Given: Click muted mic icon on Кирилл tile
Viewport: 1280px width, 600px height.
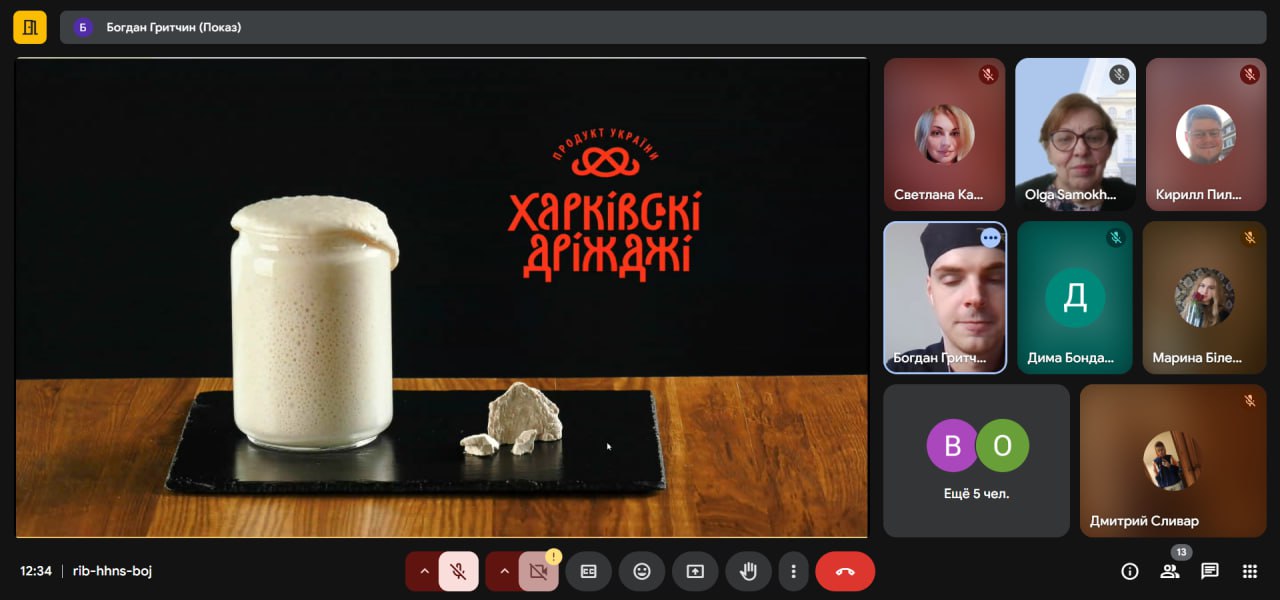Looking at the screenshot, I should pyautogui.click(x=1249, y=74).
